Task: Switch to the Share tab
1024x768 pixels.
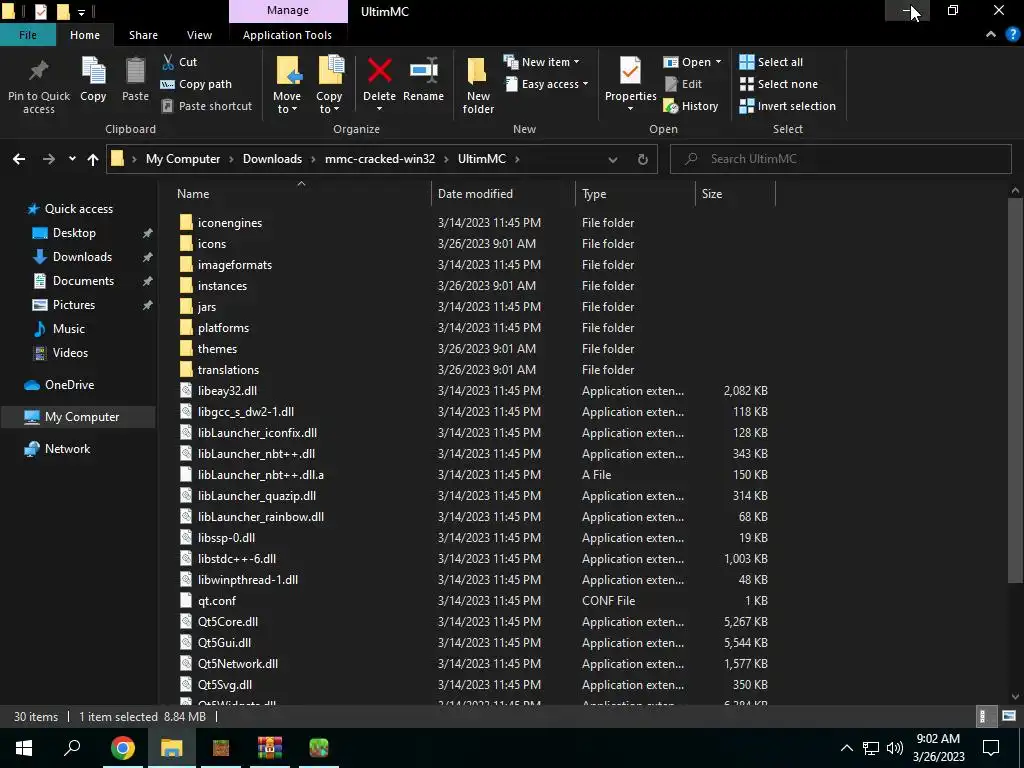Action: [x=143, y=35]
